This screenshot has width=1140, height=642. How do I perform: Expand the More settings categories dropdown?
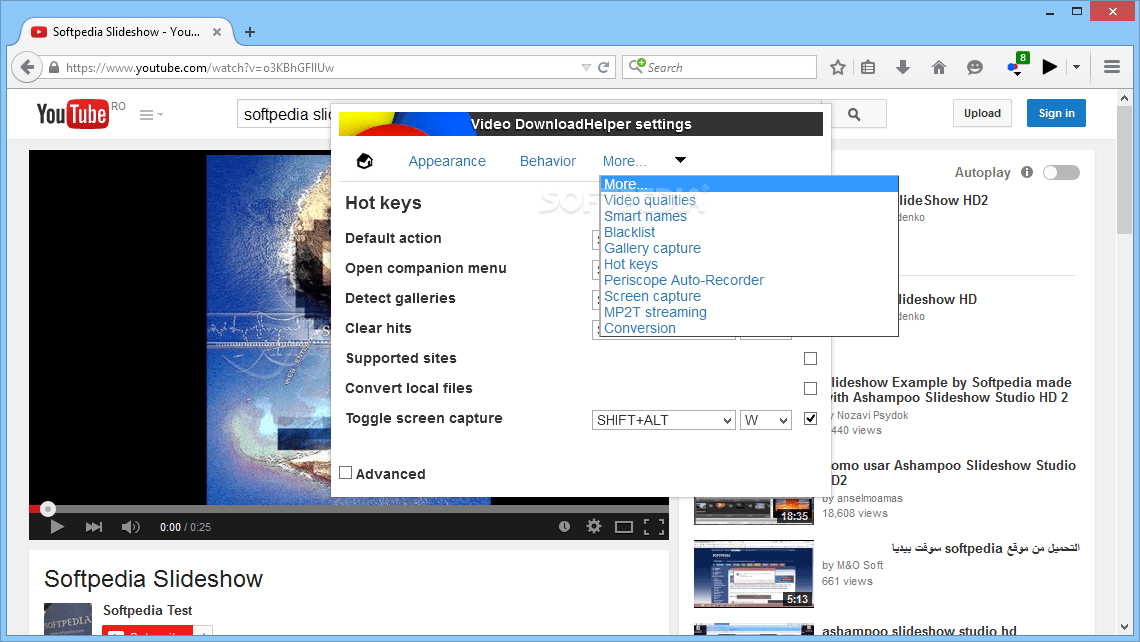680,160
